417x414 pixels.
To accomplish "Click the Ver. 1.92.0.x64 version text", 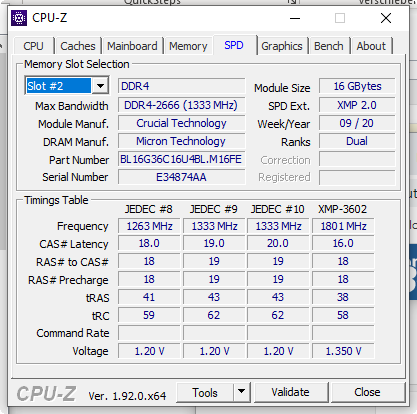I will [x=127, y=396].
